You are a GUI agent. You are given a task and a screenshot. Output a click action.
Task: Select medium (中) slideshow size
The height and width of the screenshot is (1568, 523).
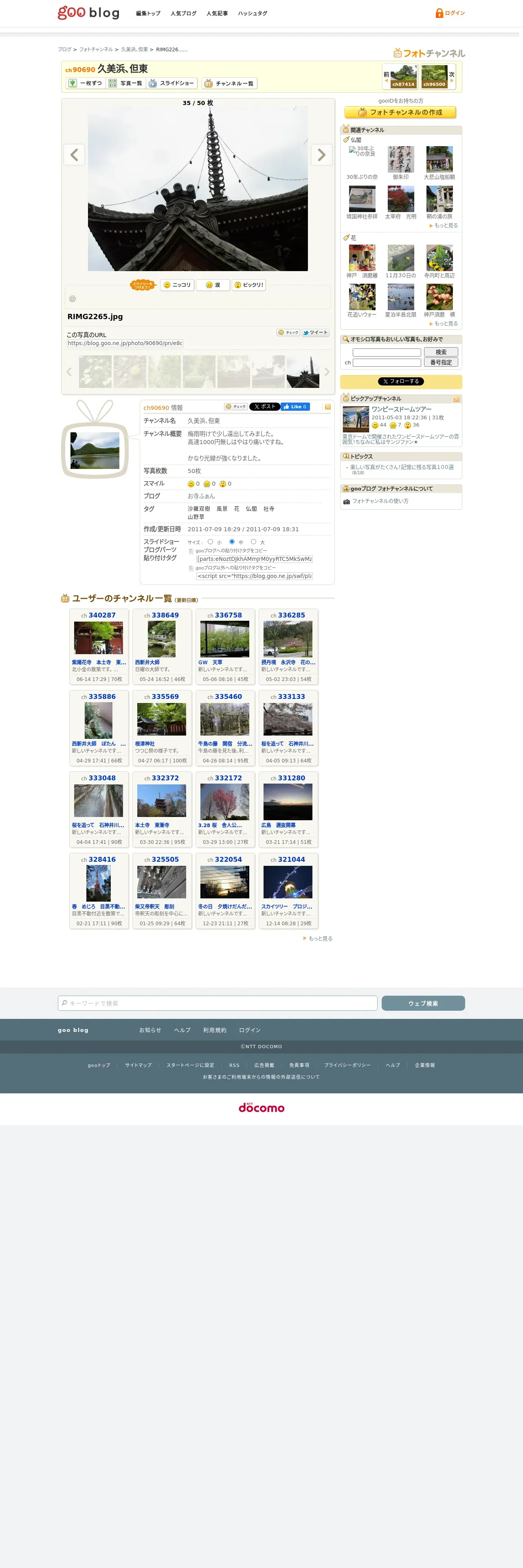pyautogui.click(x=231, y=542)
